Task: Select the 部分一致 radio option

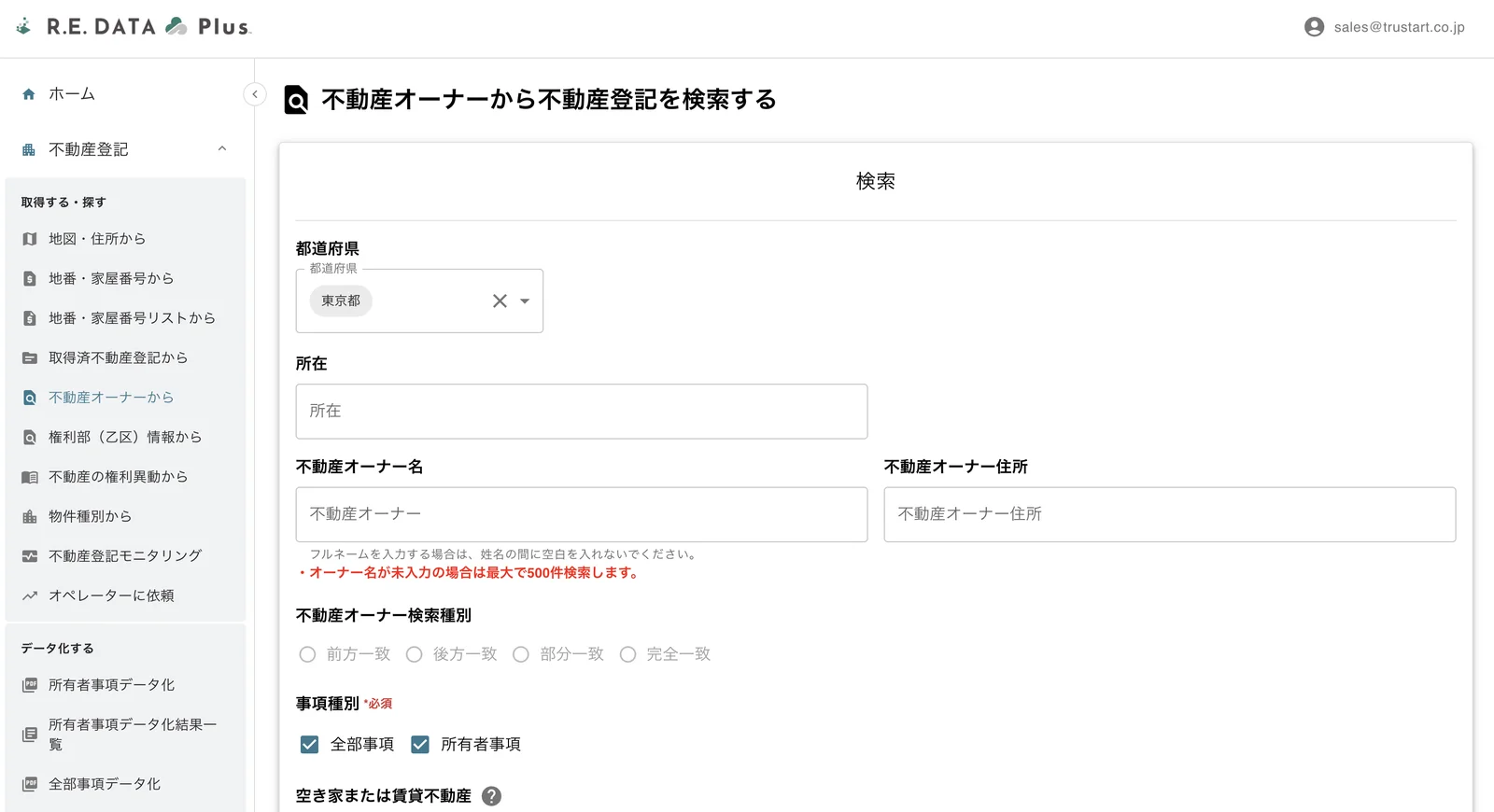Action: [x=521, y=654]
